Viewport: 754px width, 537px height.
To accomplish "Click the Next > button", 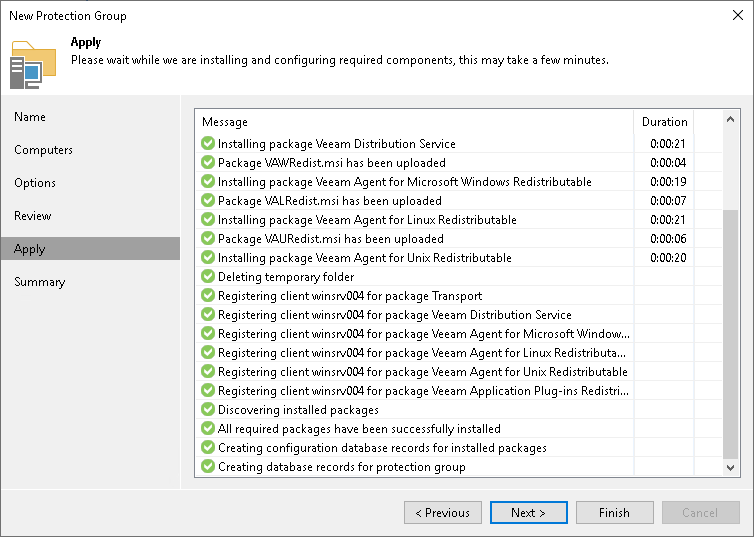I will pos(528,512).
